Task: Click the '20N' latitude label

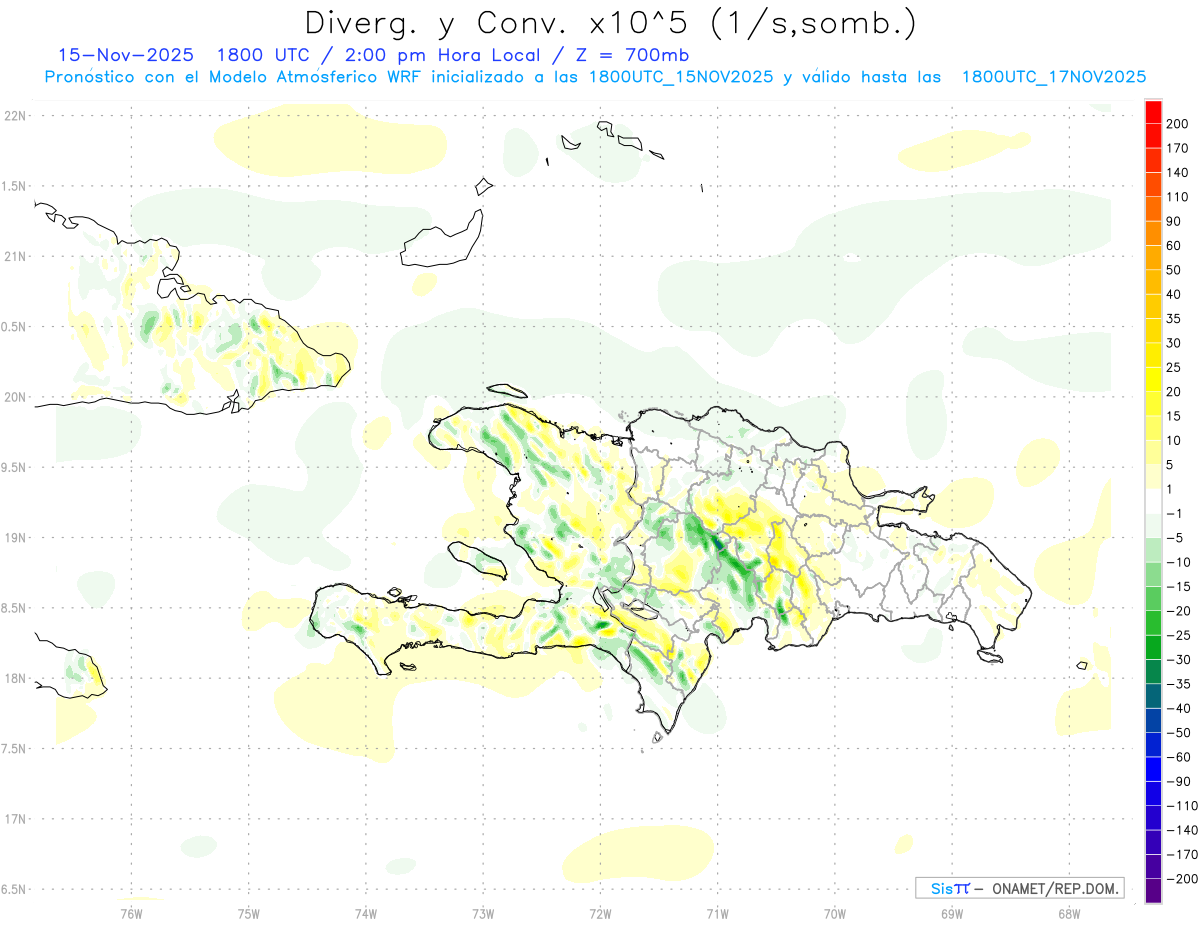Action: pos(14,397)
